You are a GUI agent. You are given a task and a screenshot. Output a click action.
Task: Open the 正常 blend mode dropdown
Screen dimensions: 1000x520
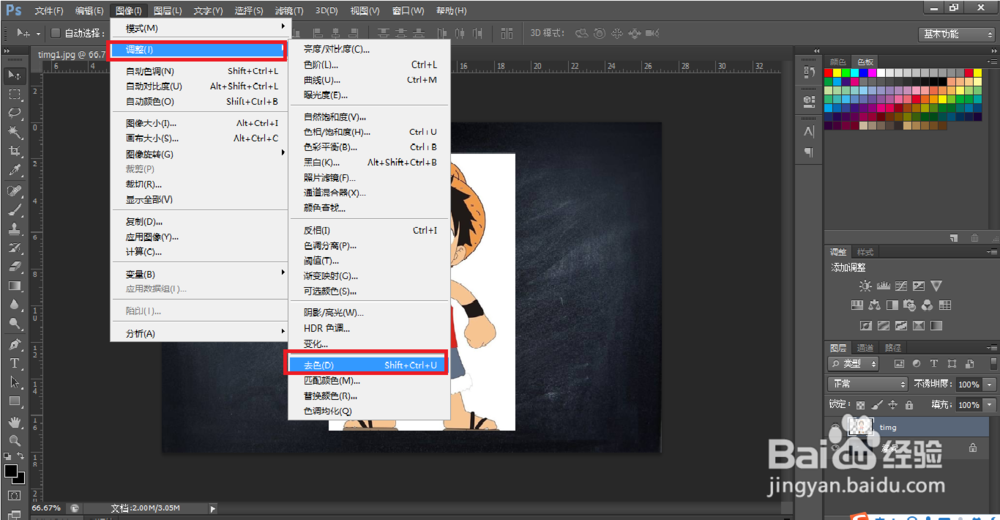(867, 383)
